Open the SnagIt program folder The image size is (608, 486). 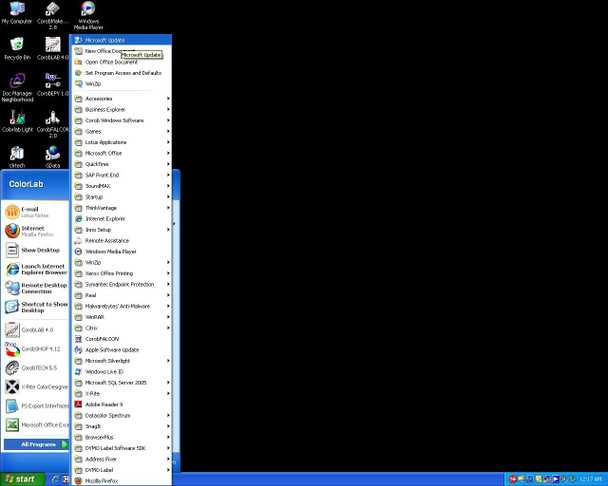pos(121,426)
